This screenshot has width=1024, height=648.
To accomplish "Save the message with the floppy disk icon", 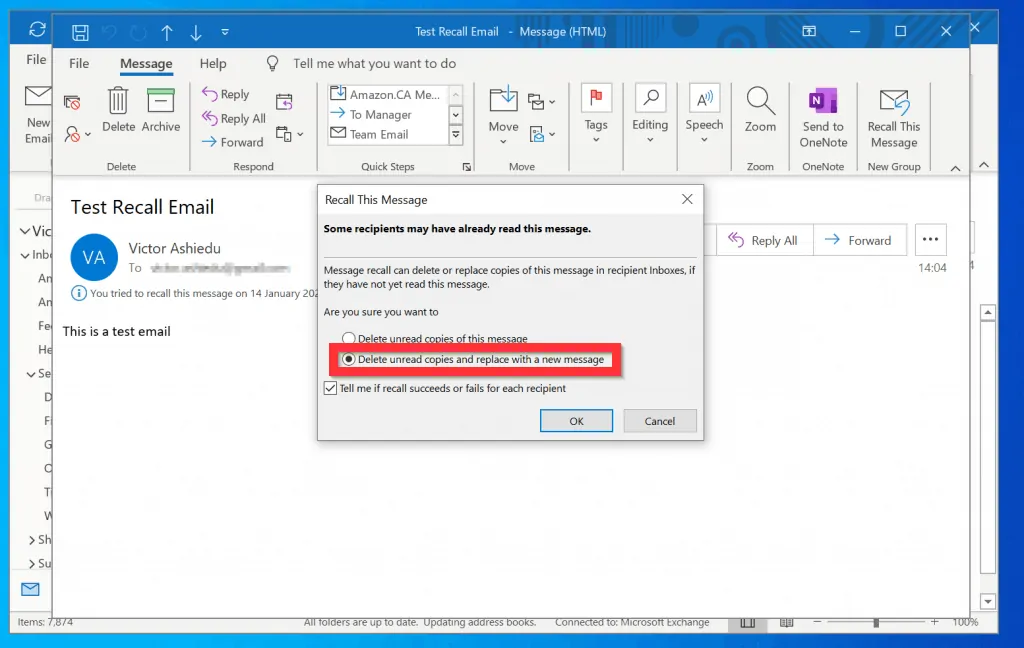I will (80, 32).
